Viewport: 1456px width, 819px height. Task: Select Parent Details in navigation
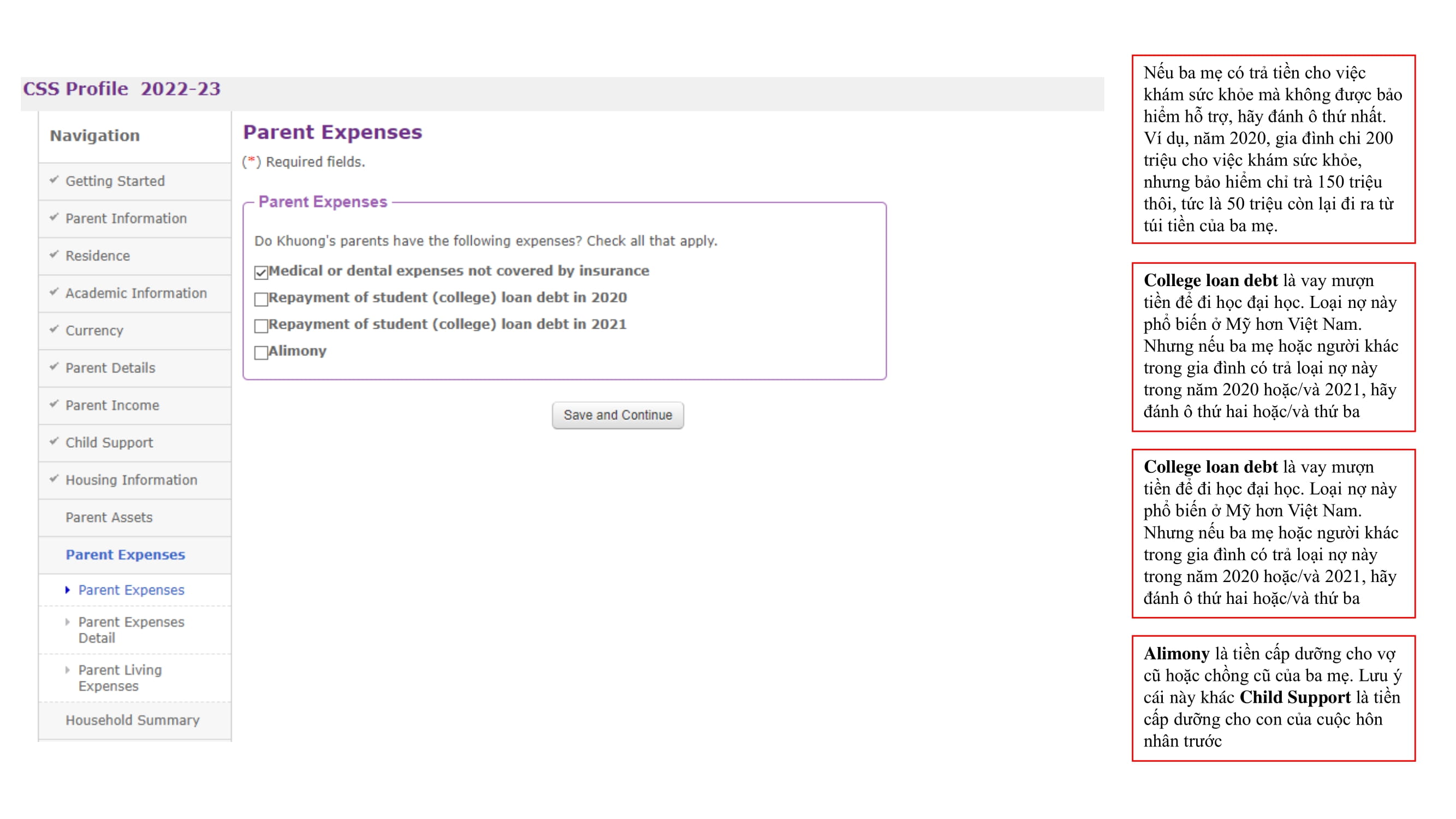110,367
